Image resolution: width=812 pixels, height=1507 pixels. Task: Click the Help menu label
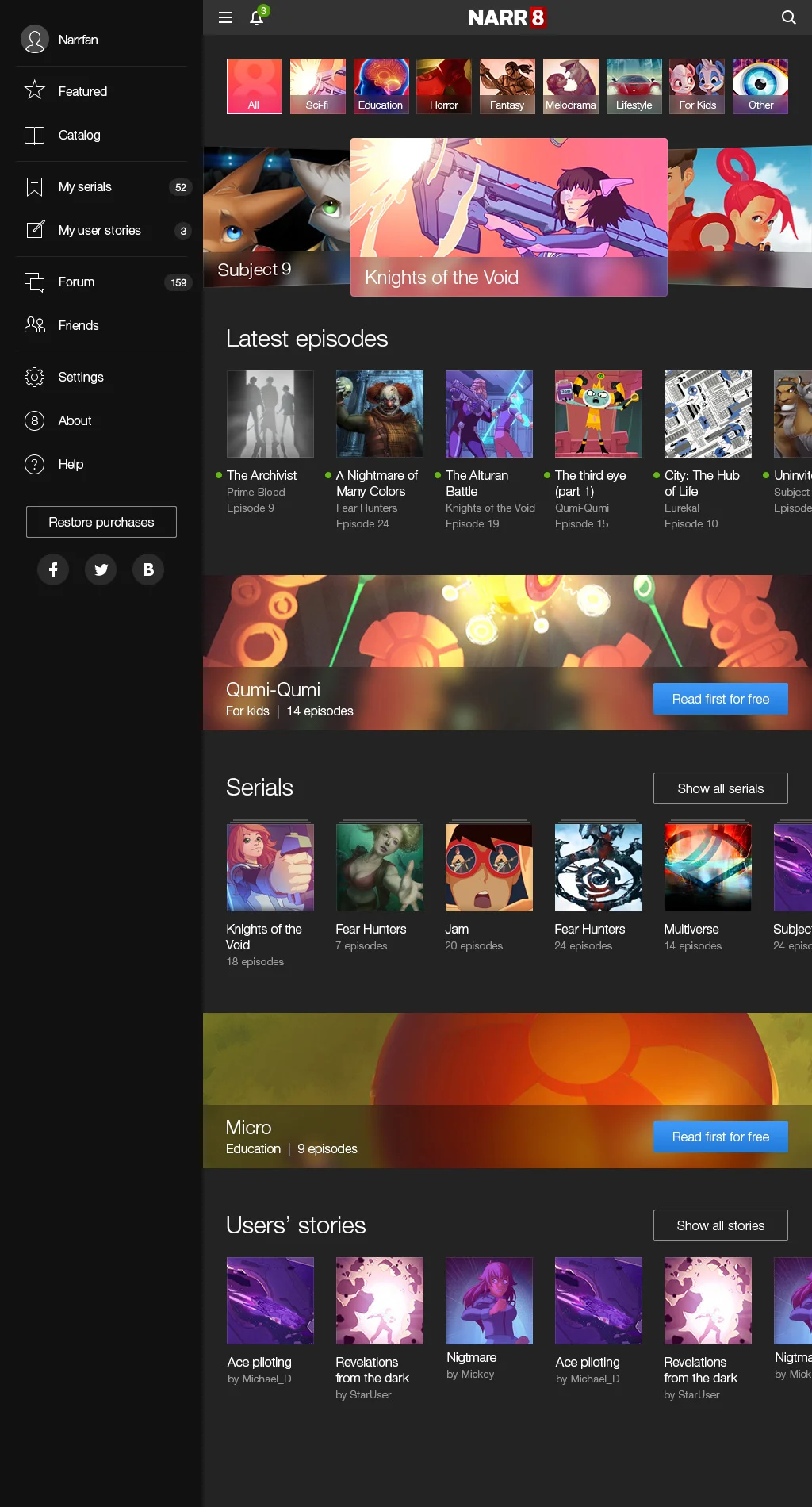pyautogui.click(x=71, y=464)
